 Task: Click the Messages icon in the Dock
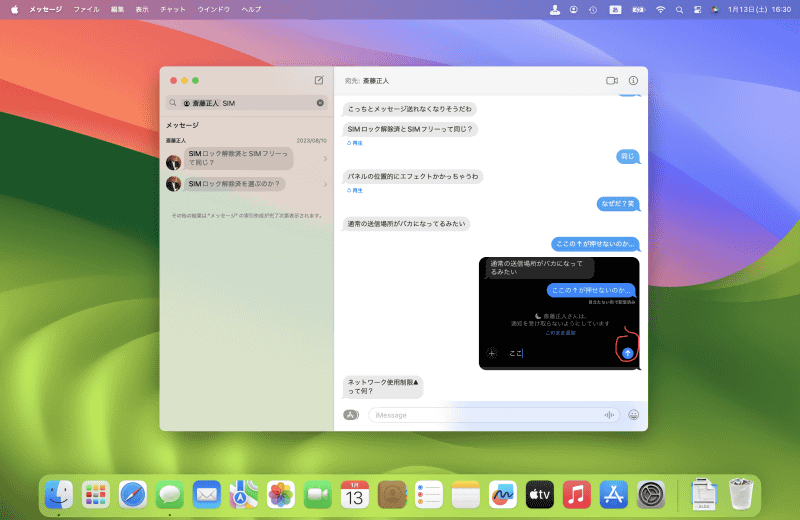(170, 494)
